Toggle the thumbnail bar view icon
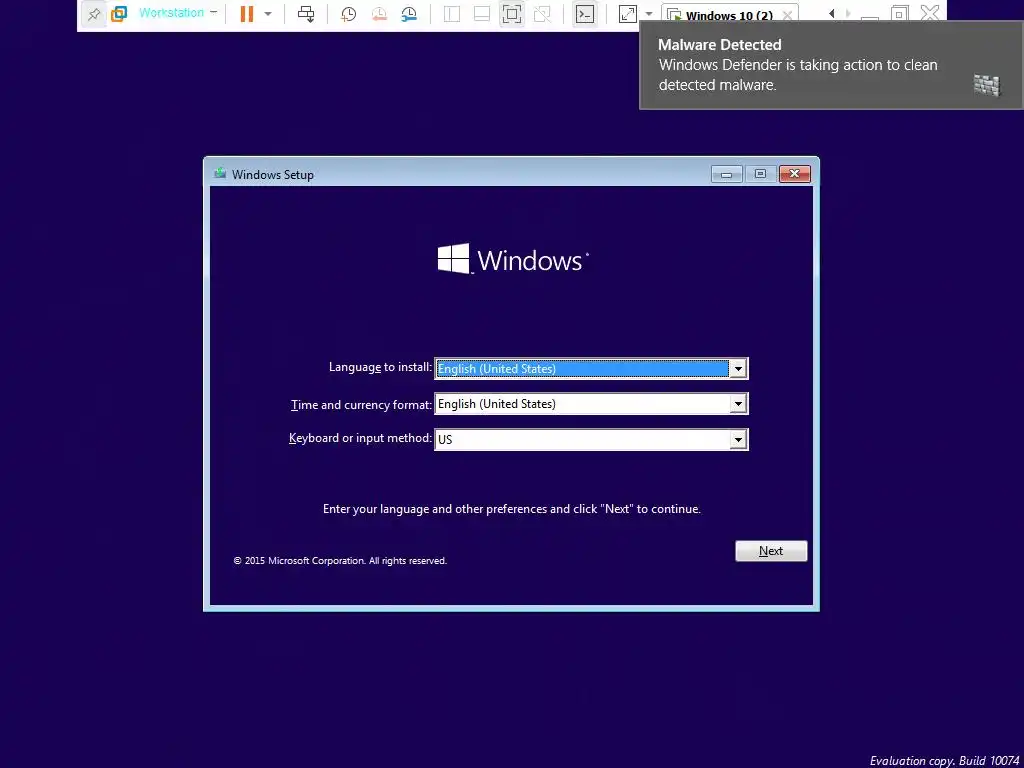 coord(482,14)
